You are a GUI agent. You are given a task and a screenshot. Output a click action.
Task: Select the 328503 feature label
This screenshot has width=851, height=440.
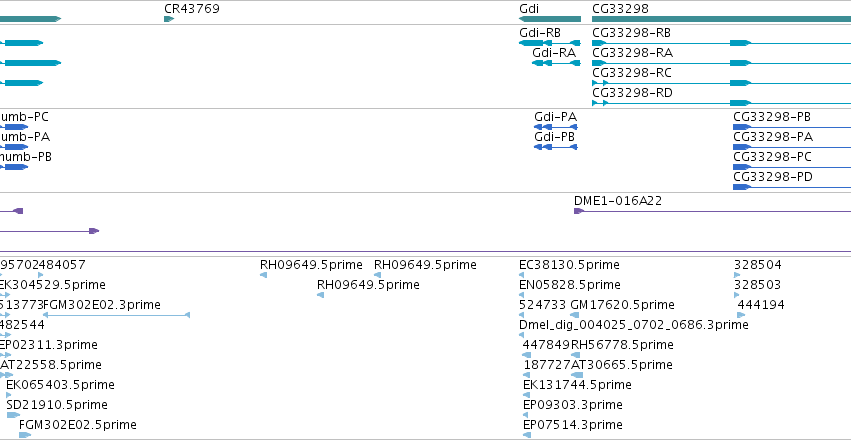click(758, 285)
